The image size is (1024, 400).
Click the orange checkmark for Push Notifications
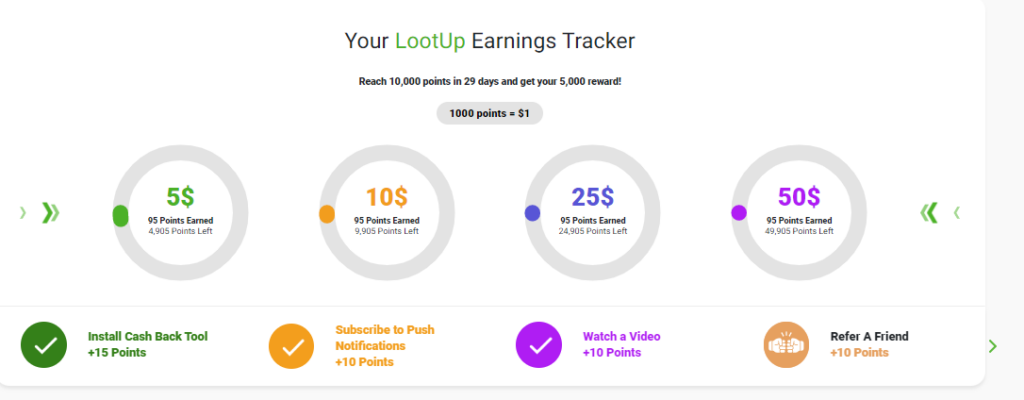point(292,346)
